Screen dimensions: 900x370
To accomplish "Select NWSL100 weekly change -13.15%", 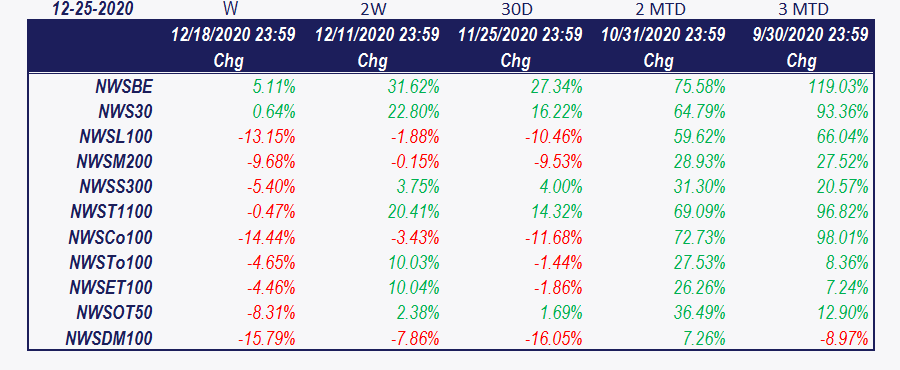I will pos(266,137).
